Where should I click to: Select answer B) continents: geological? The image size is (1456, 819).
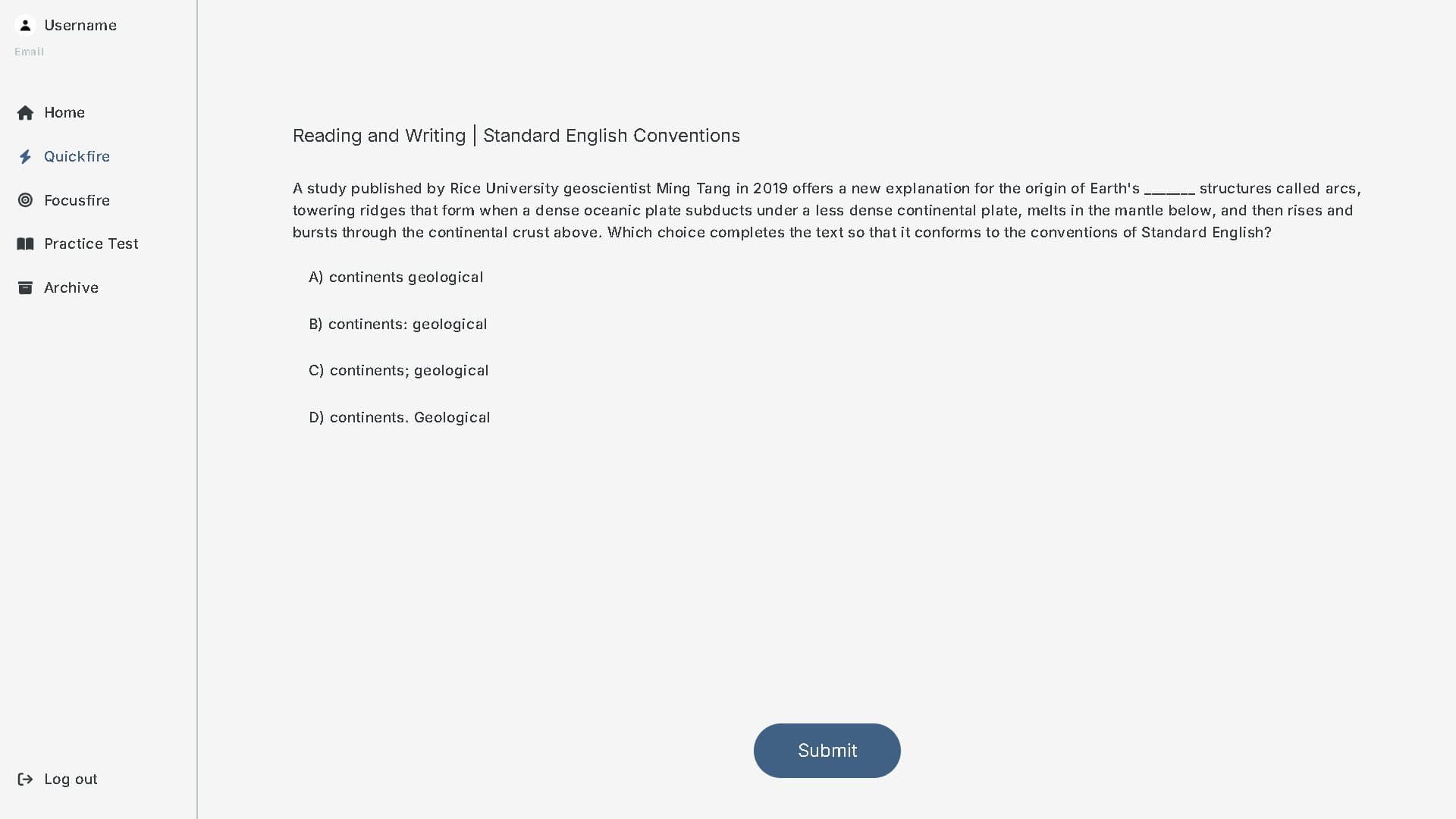(398, 325)
